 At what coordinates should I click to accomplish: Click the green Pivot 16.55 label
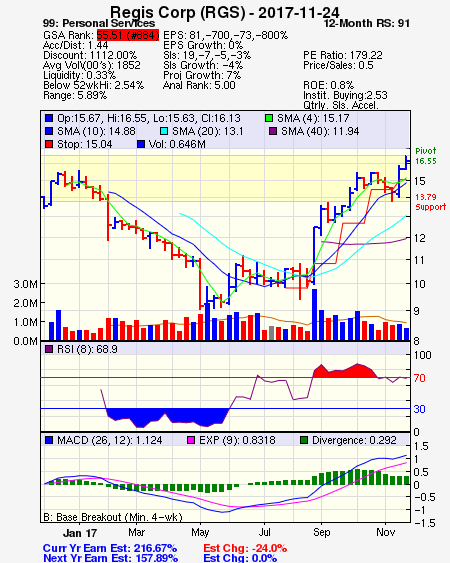pyautogui.click(x=426, y=156)
